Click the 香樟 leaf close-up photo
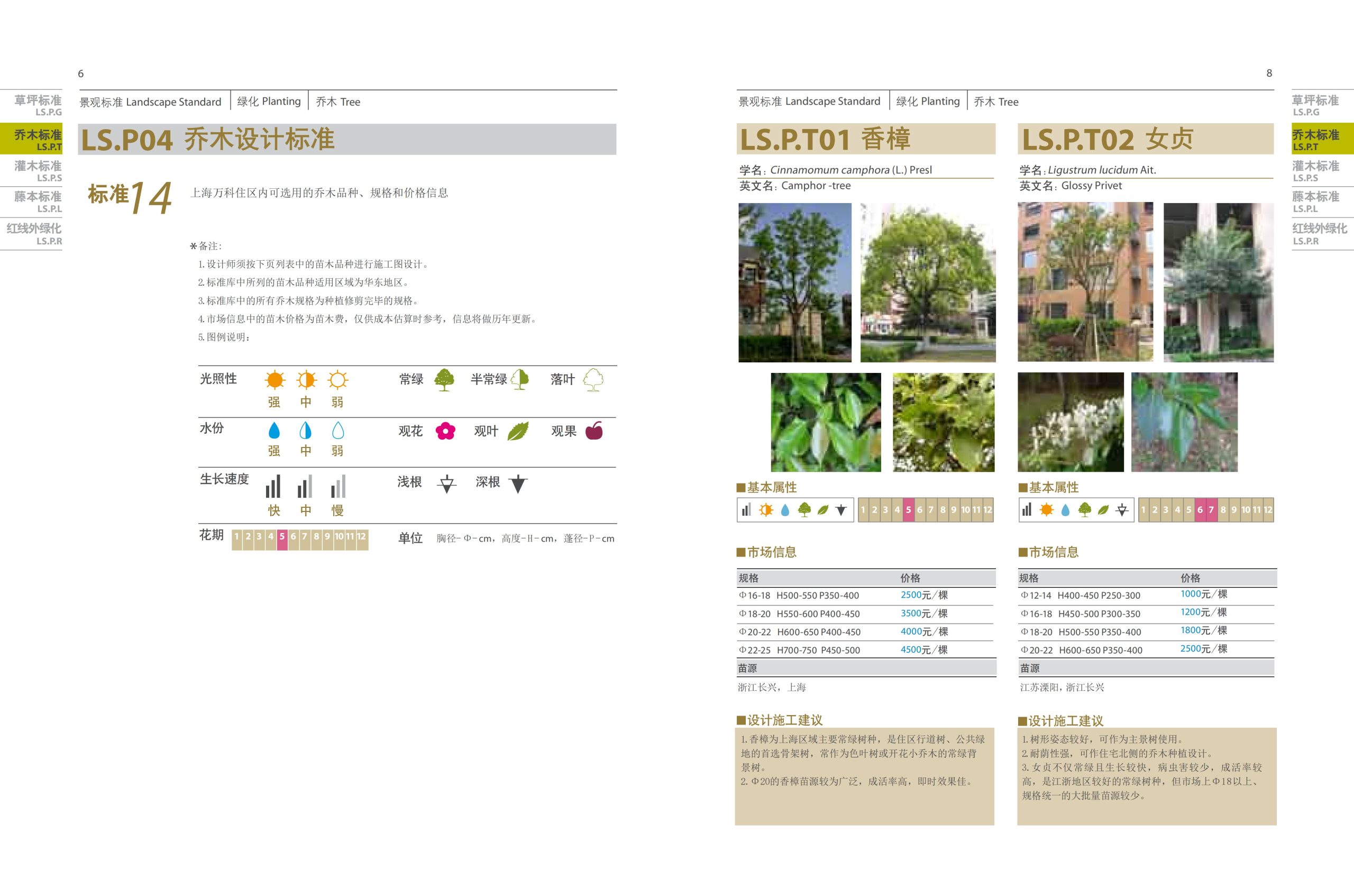1354x896 pixels. point(826,422)
